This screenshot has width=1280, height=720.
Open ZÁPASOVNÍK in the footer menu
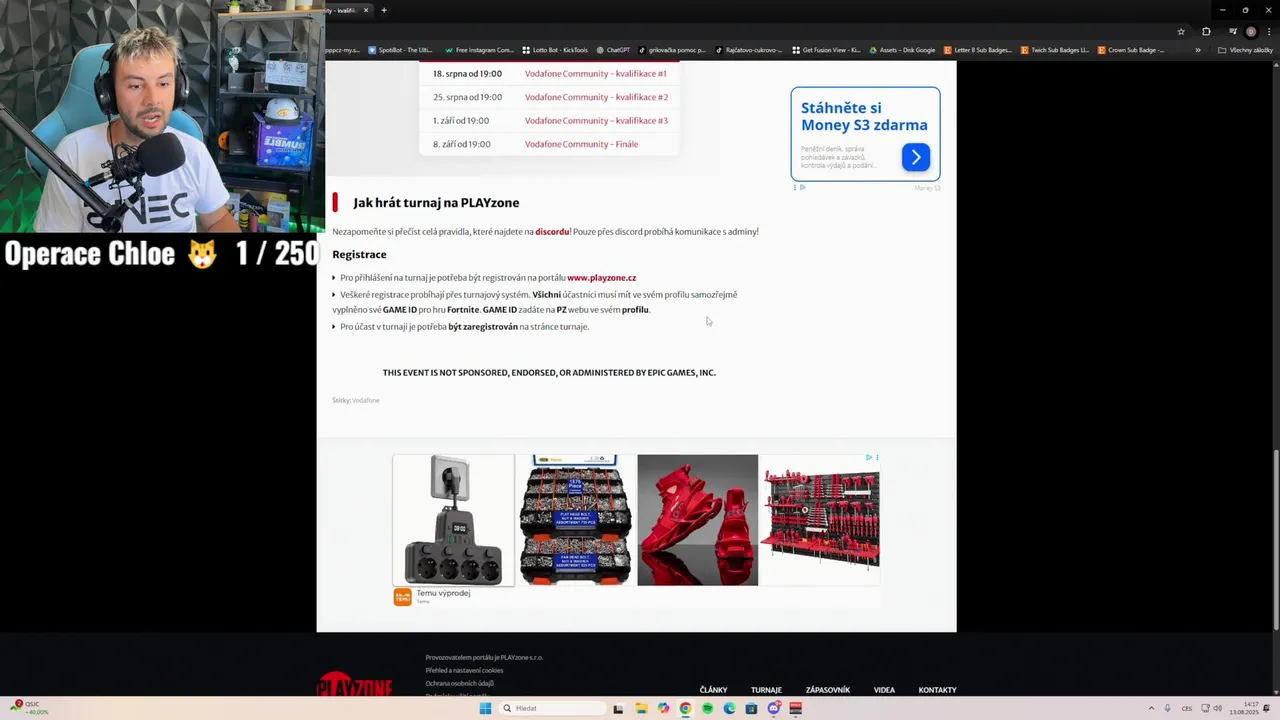tap(828, 690)
